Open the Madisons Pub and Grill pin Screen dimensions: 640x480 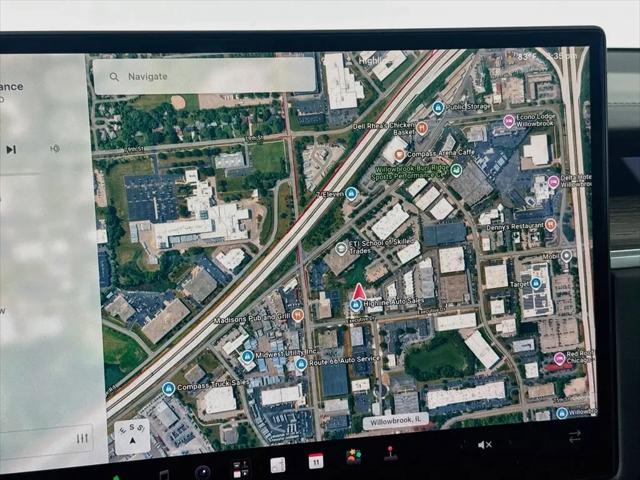(x=298, y=315)
